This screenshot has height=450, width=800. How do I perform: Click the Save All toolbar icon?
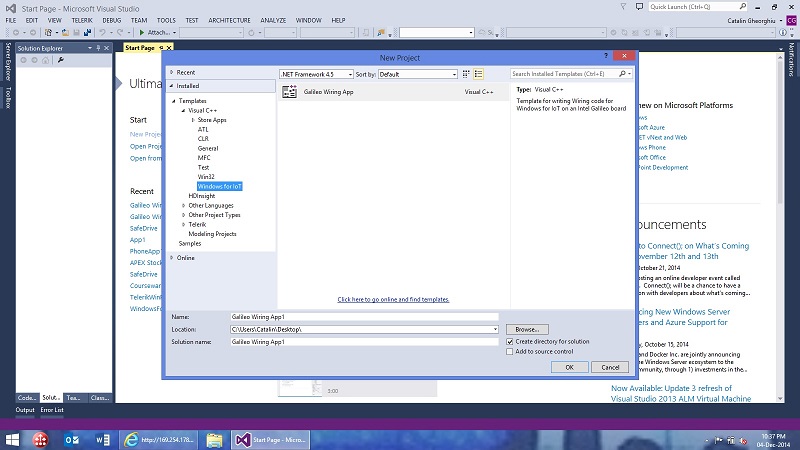pos(87,32)
